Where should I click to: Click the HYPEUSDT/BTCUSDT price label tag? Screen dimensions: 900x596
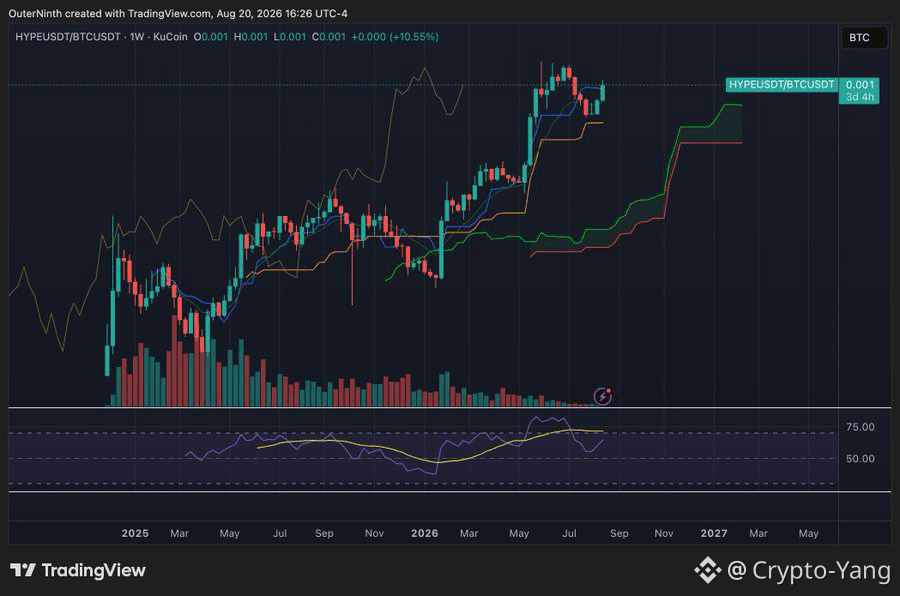(x=781, y=84)
